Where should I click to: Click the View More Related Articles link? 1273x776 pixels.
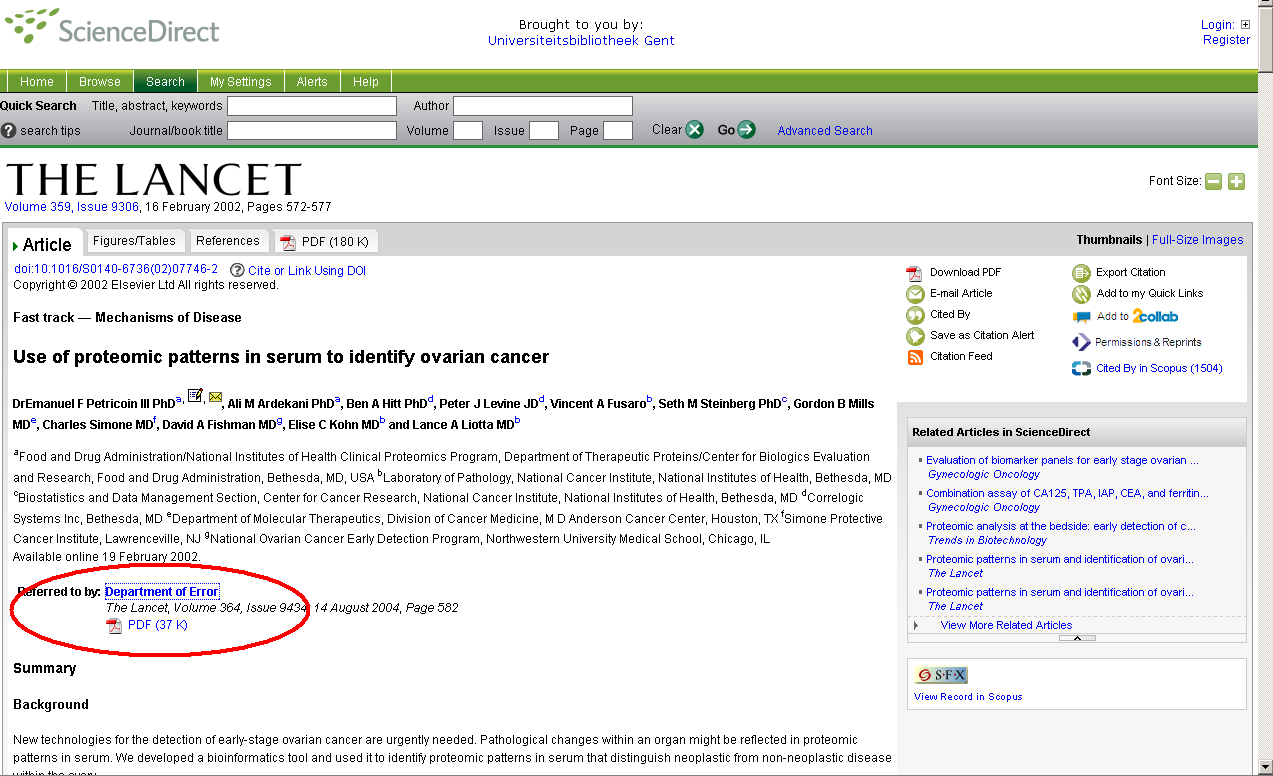[x=1006, y=625]
